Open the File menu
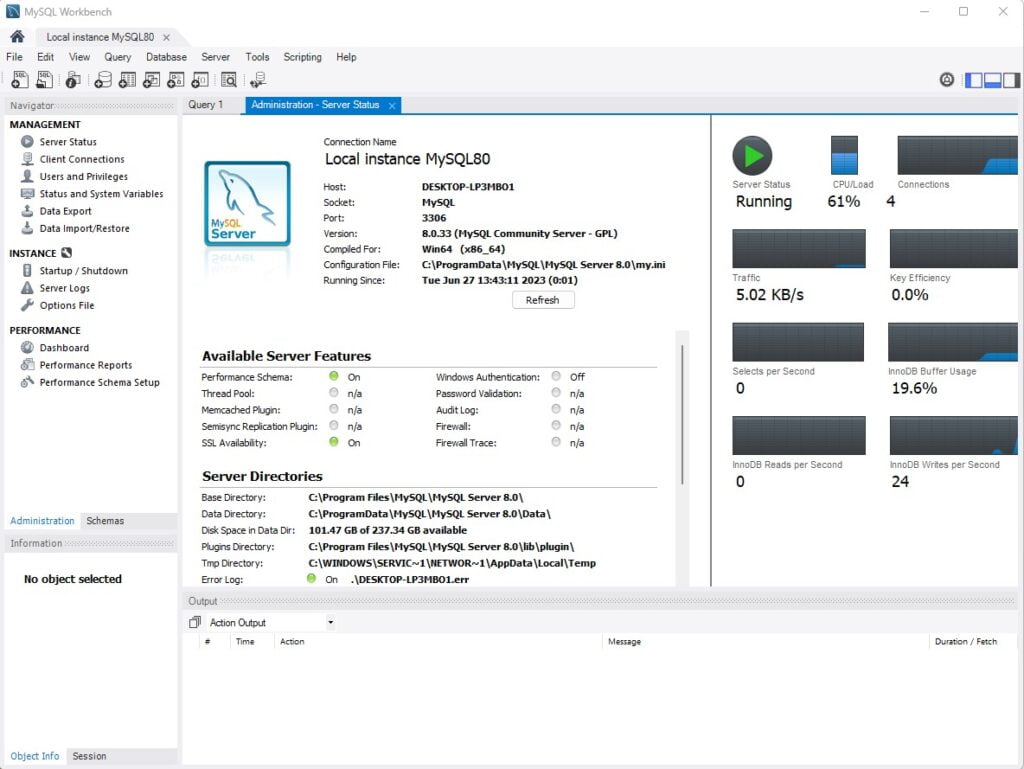This screenshot has height=769, width=1024. click(14, 57)
